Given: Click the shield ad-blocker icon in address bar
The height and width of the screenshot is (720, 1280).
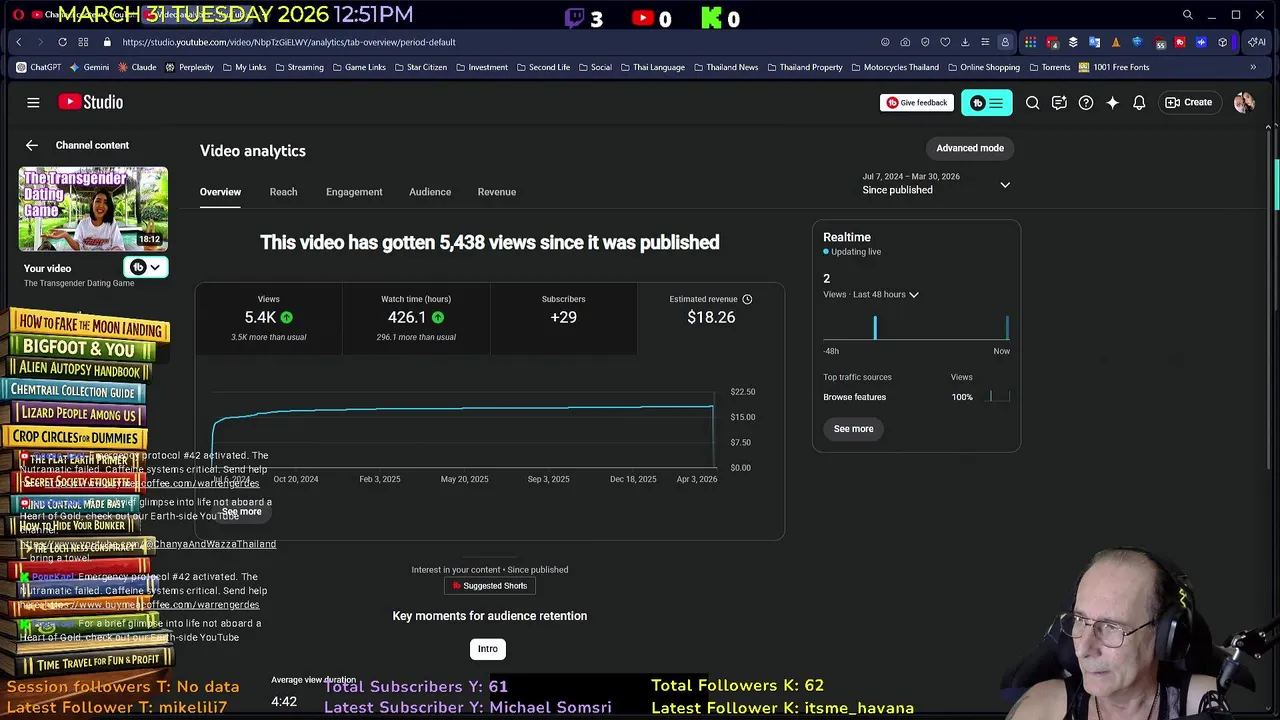Looking at the screenshot, I should click(925, 42).
